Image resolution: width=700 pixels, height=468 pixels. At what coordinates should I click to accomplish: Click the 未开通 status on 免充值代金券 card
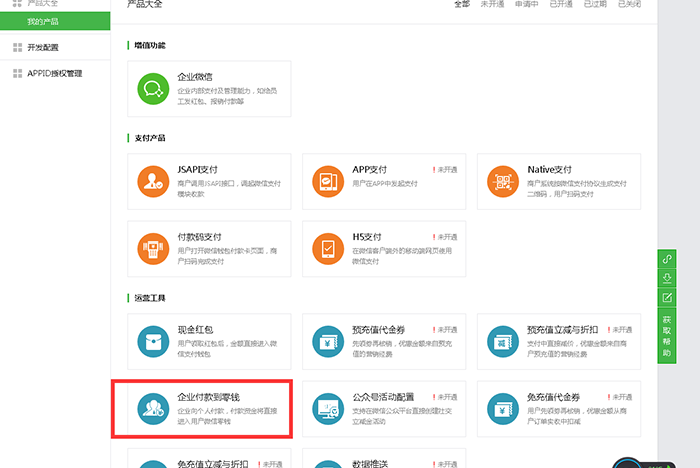tap(620, 397)
